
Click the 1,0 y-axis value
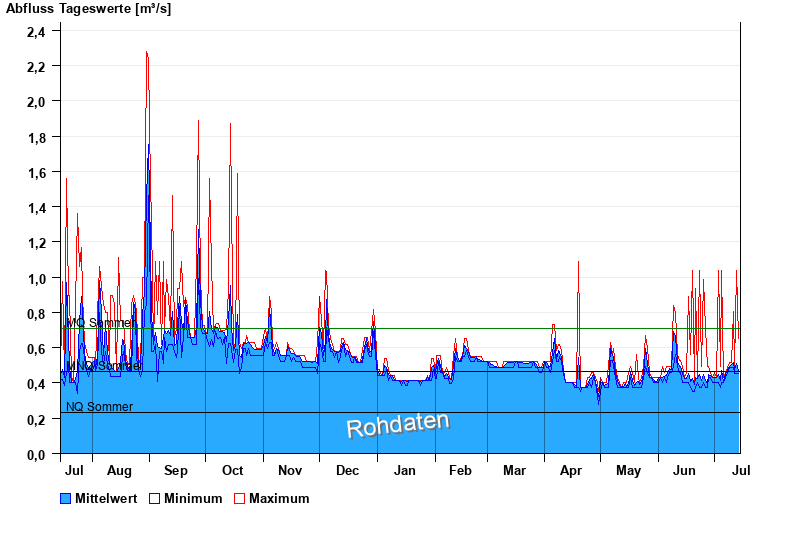(x=36, y=279)
